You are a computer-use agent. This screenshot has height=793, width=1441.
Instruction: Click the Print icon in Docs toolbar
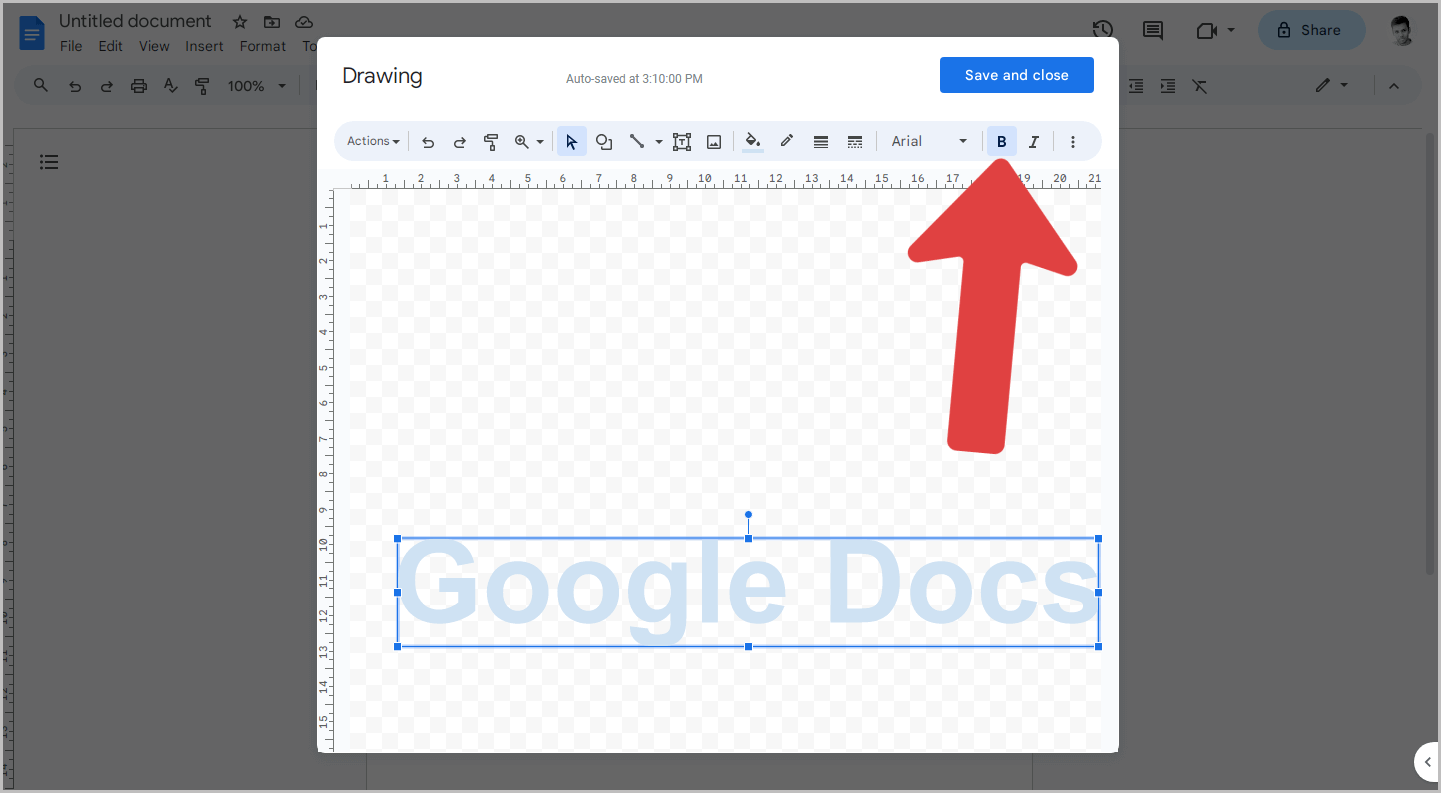(139, 86)
